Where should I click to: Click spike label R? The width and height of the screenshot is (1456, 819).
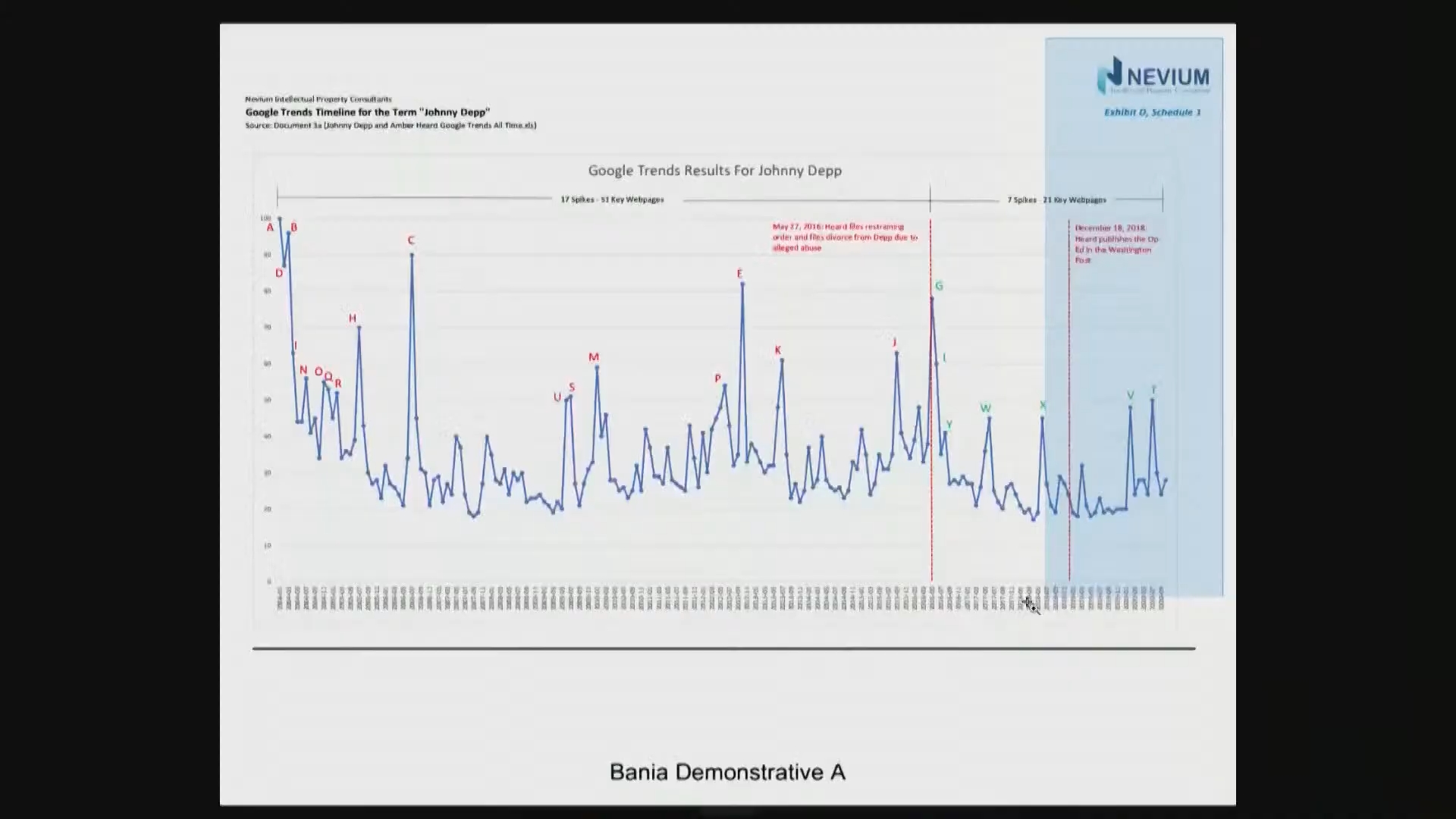[338, 384]
